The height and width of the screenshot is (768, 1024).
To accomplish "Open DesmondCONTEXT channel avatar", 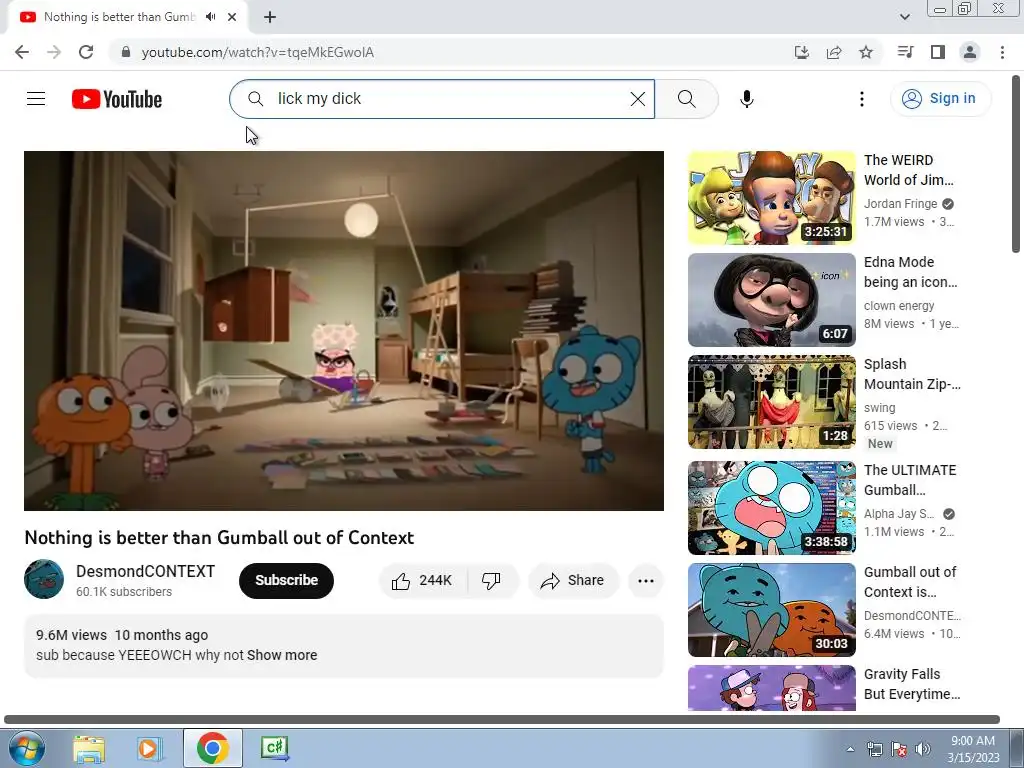I will [44, 579].
